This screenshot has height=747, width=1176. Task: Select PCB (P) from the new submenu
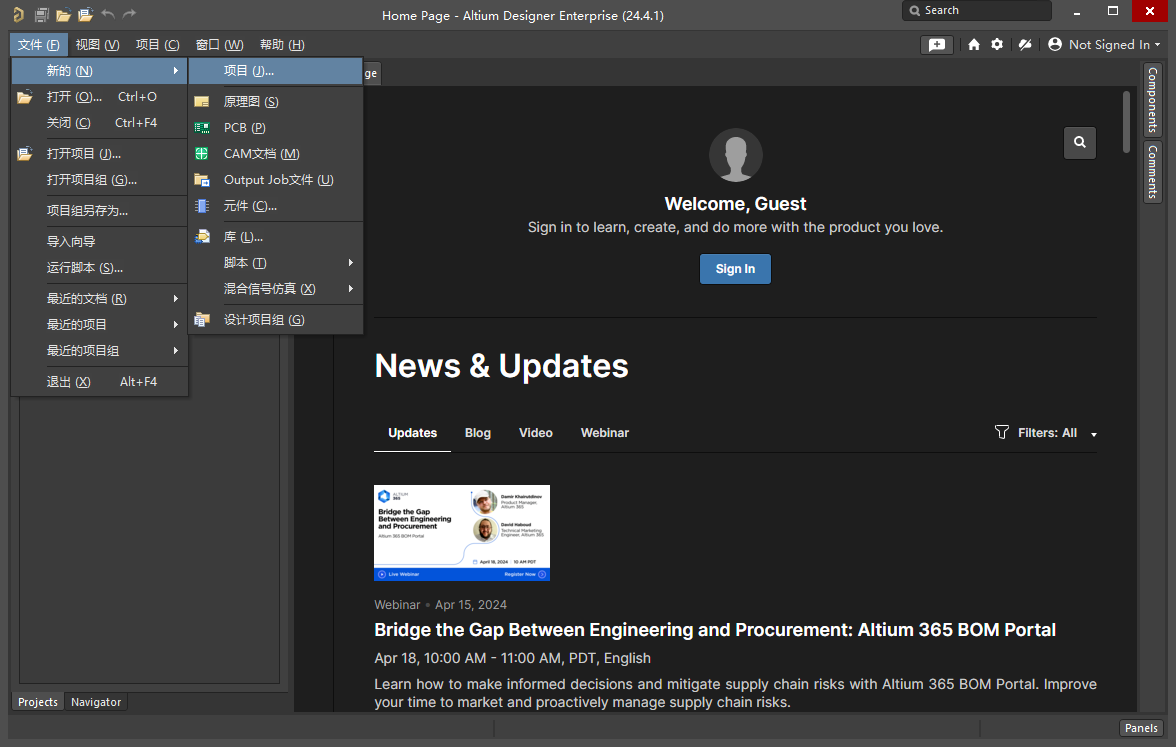pos(244,128)
